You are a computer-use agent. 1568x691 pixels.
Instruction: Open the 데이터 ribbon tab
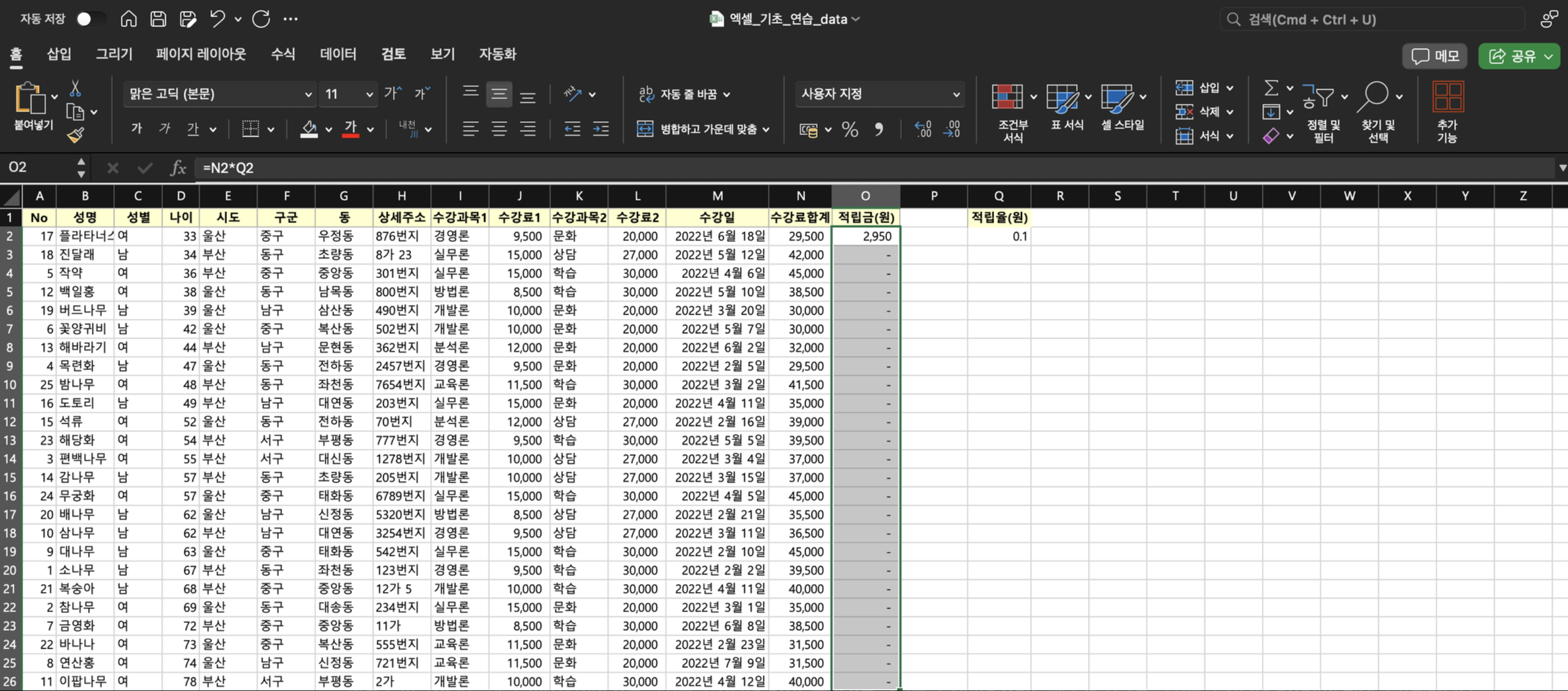pyautogui.click(x=338, y=54)
